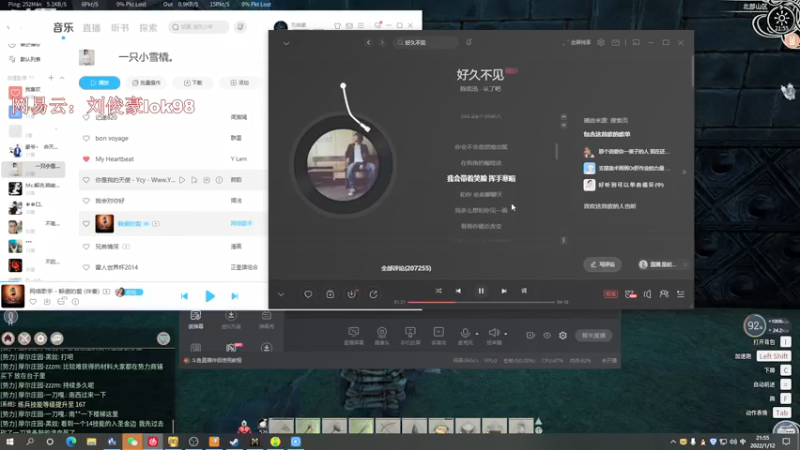Viewport: 800px width, 450px height.
Task: Click the blue 播放 play-all button
Action: click(99, 83)
